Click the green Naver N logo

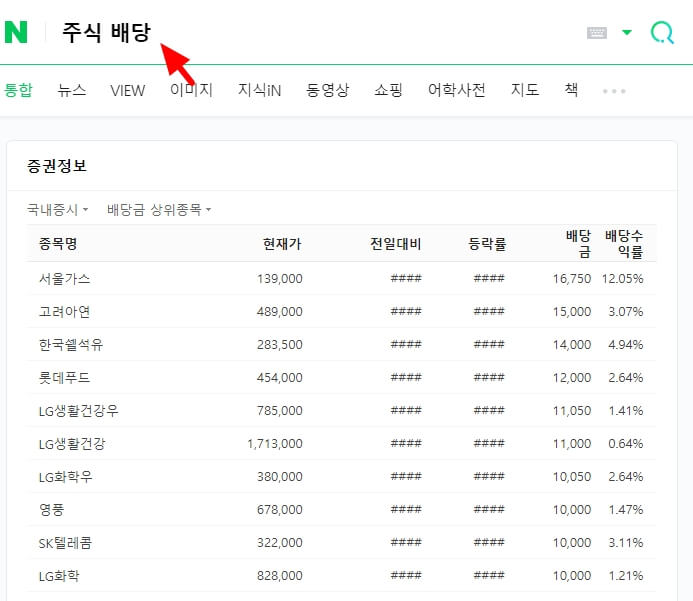coord(16,32)
